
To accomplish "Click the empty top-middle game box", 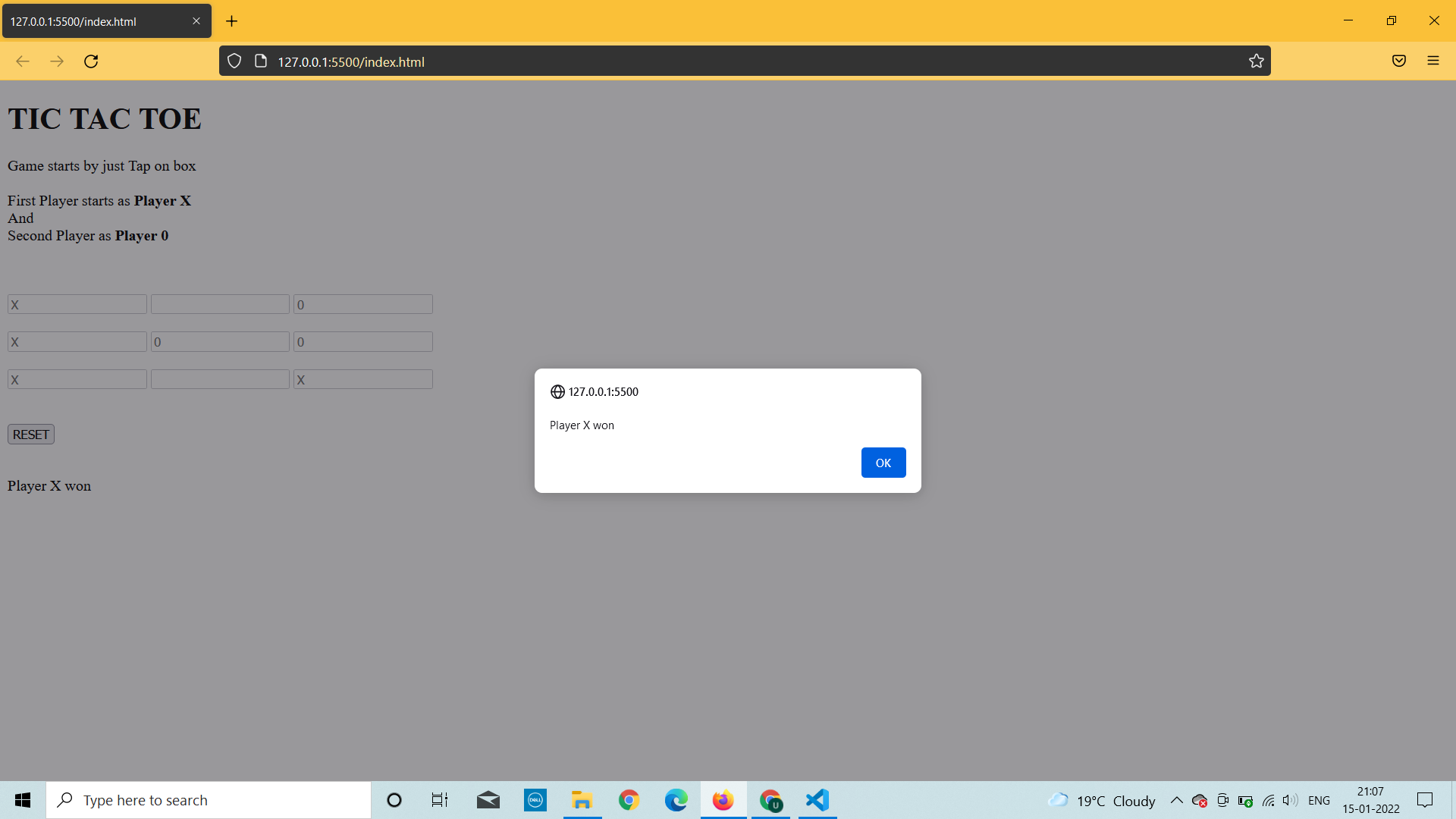I will click(x=220, y=305).
